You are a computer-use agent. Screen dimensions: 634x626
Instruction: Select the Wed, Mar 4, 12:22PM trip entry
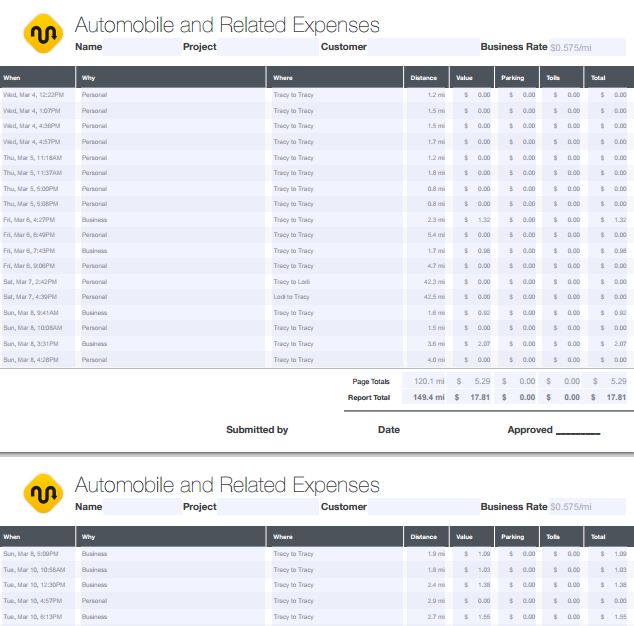pos(33,95)
